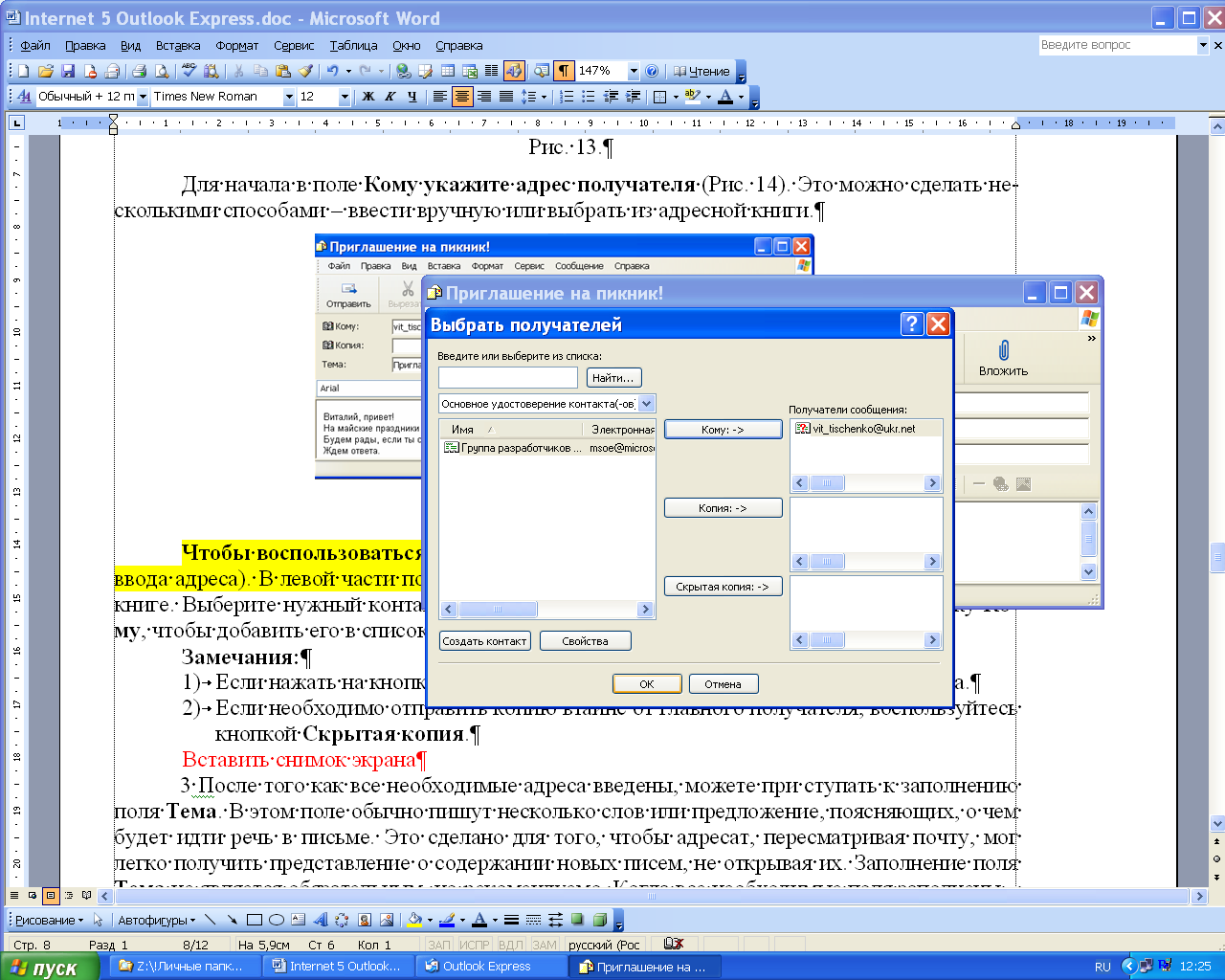Draw a line with Line tool
Image resolution: width=1225 pixels, height=980 pixels.
pos(211,920)
